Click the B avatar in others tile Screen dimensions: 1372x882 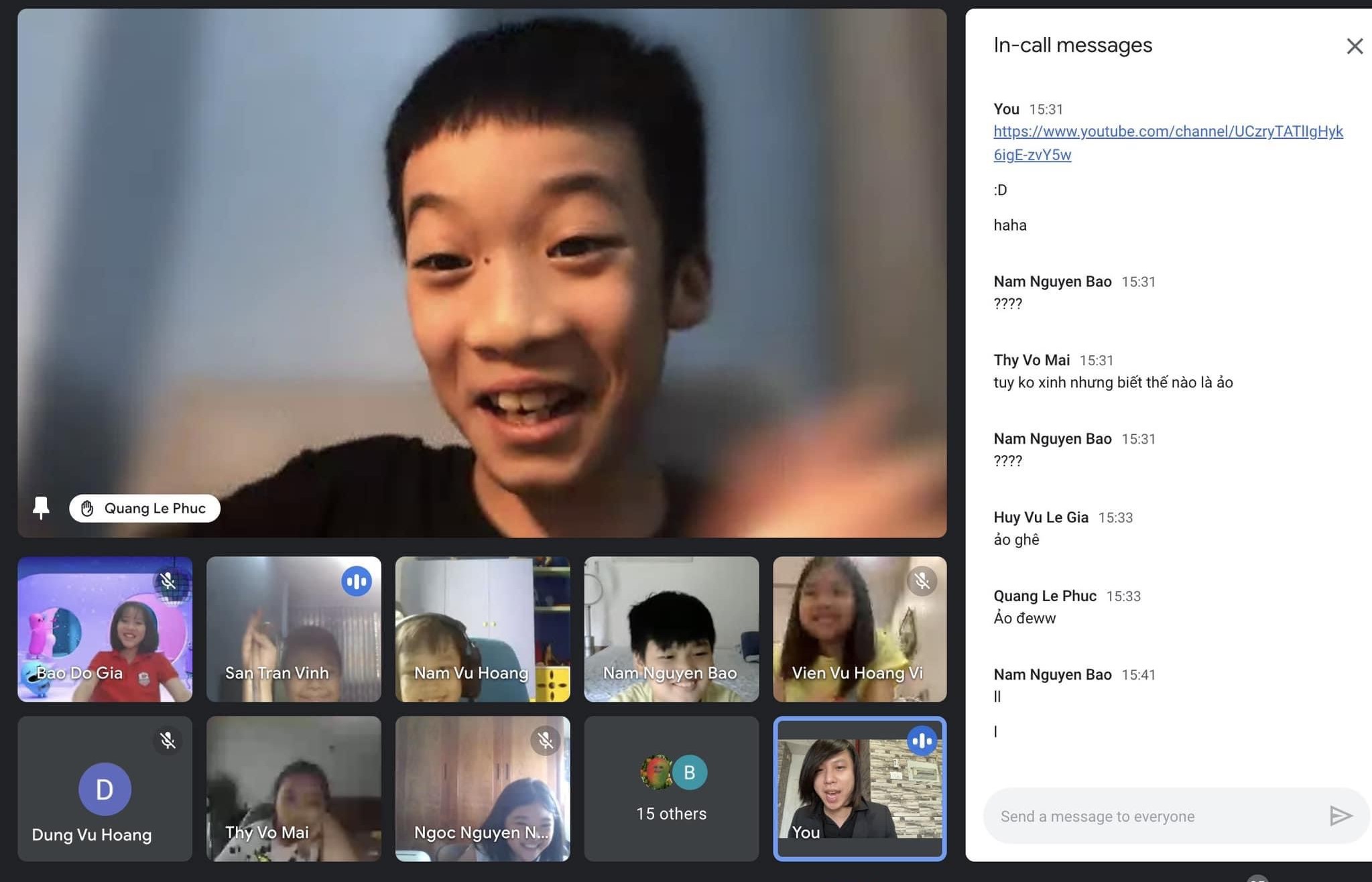(x=689, y=772)
